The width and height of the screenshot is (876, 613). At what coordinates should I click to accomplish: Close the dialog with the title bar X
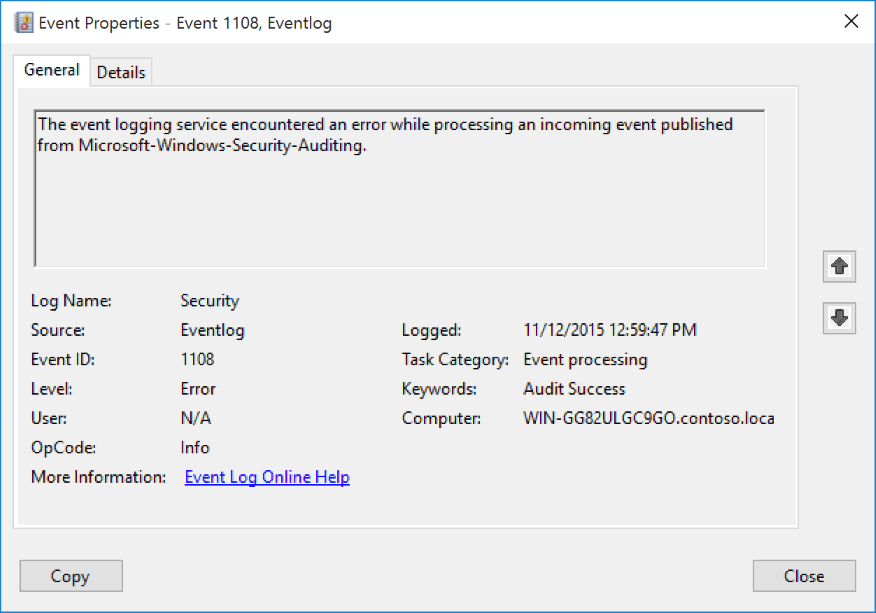(851, 22)
